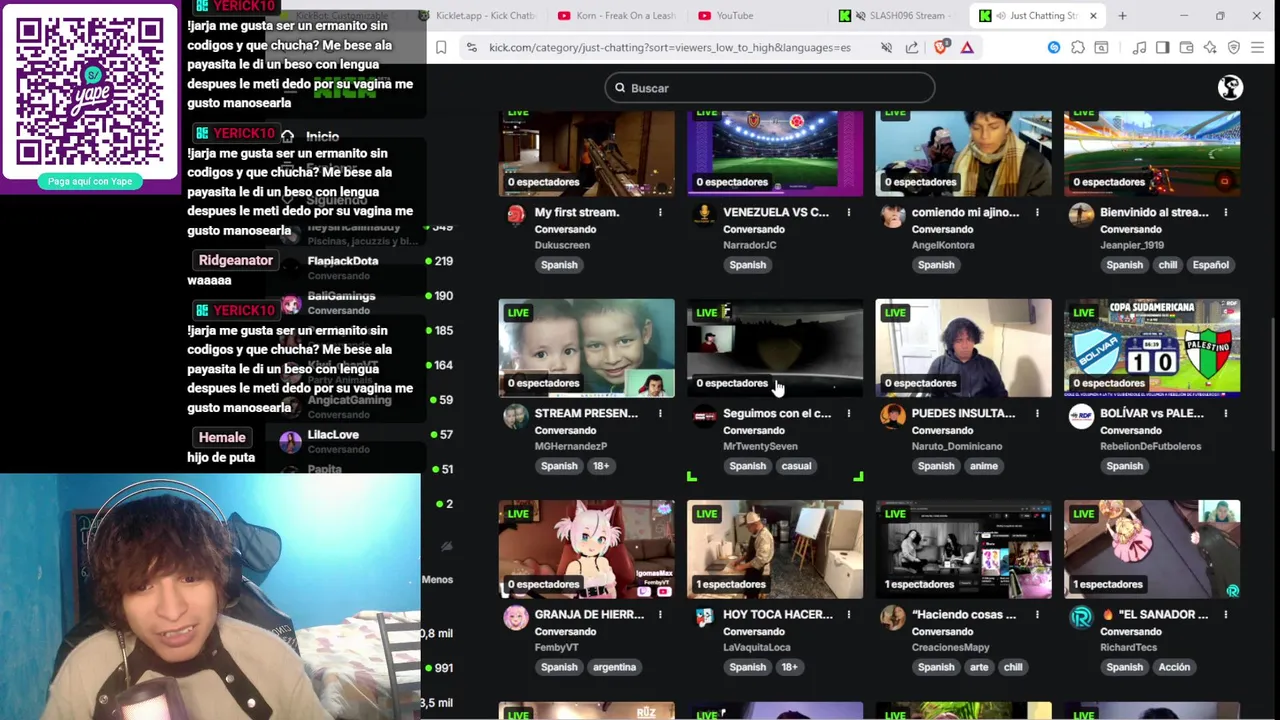Open options menu for PUEDES INSULTA... card
1280x720 pixels.
click(1037, 413)
